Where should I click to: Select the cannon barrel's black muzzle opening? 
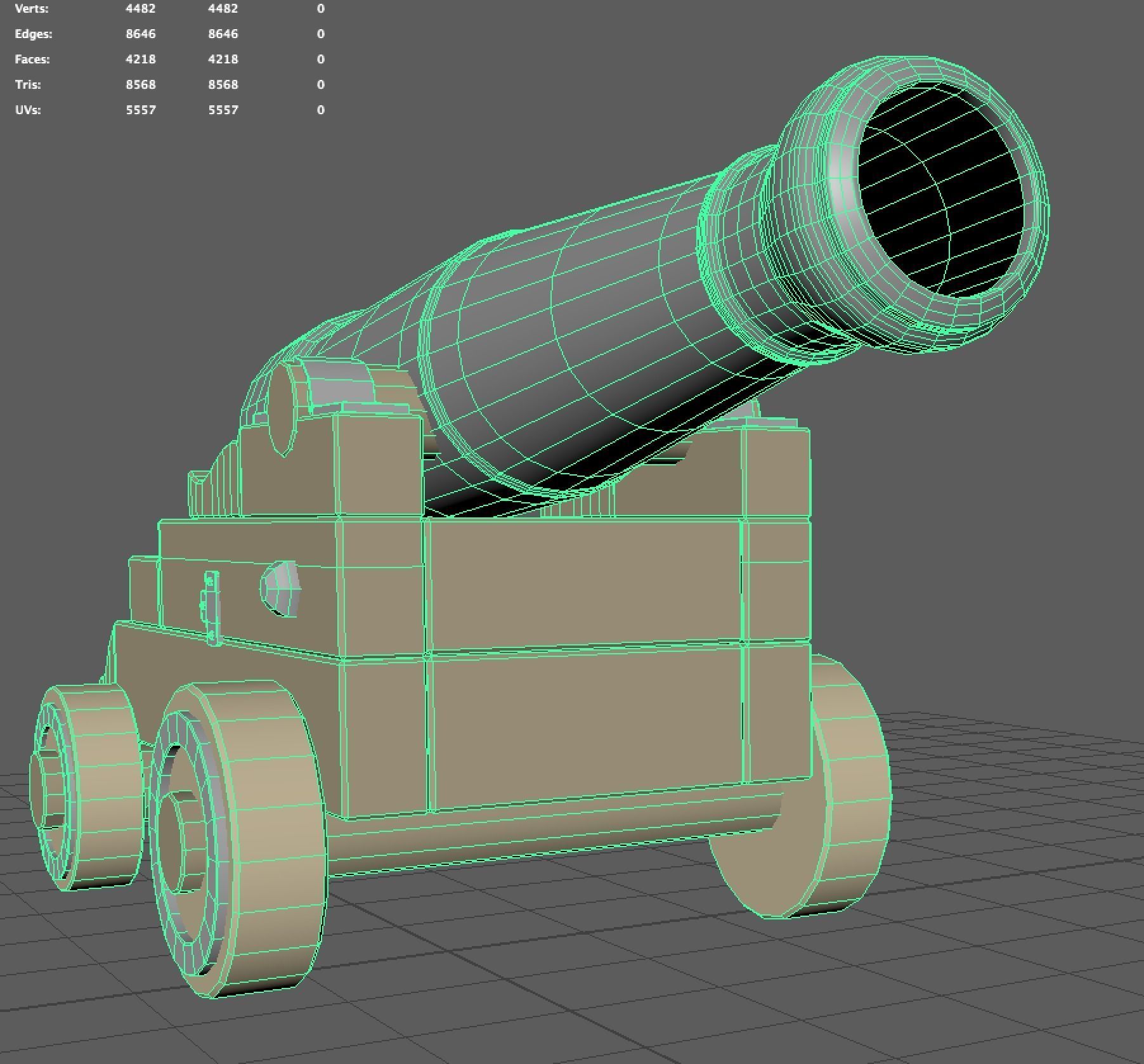[942, 190]
